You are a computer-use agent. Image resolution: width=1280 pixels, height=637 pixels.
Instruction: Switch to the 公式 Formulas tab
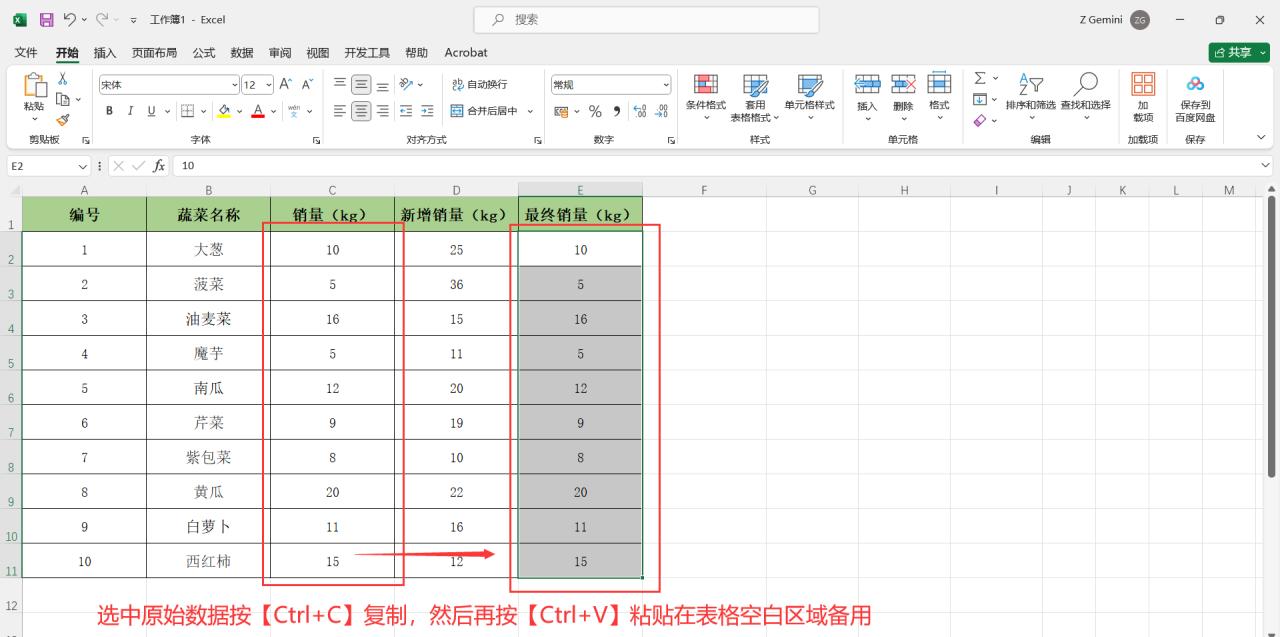[204, 52]
